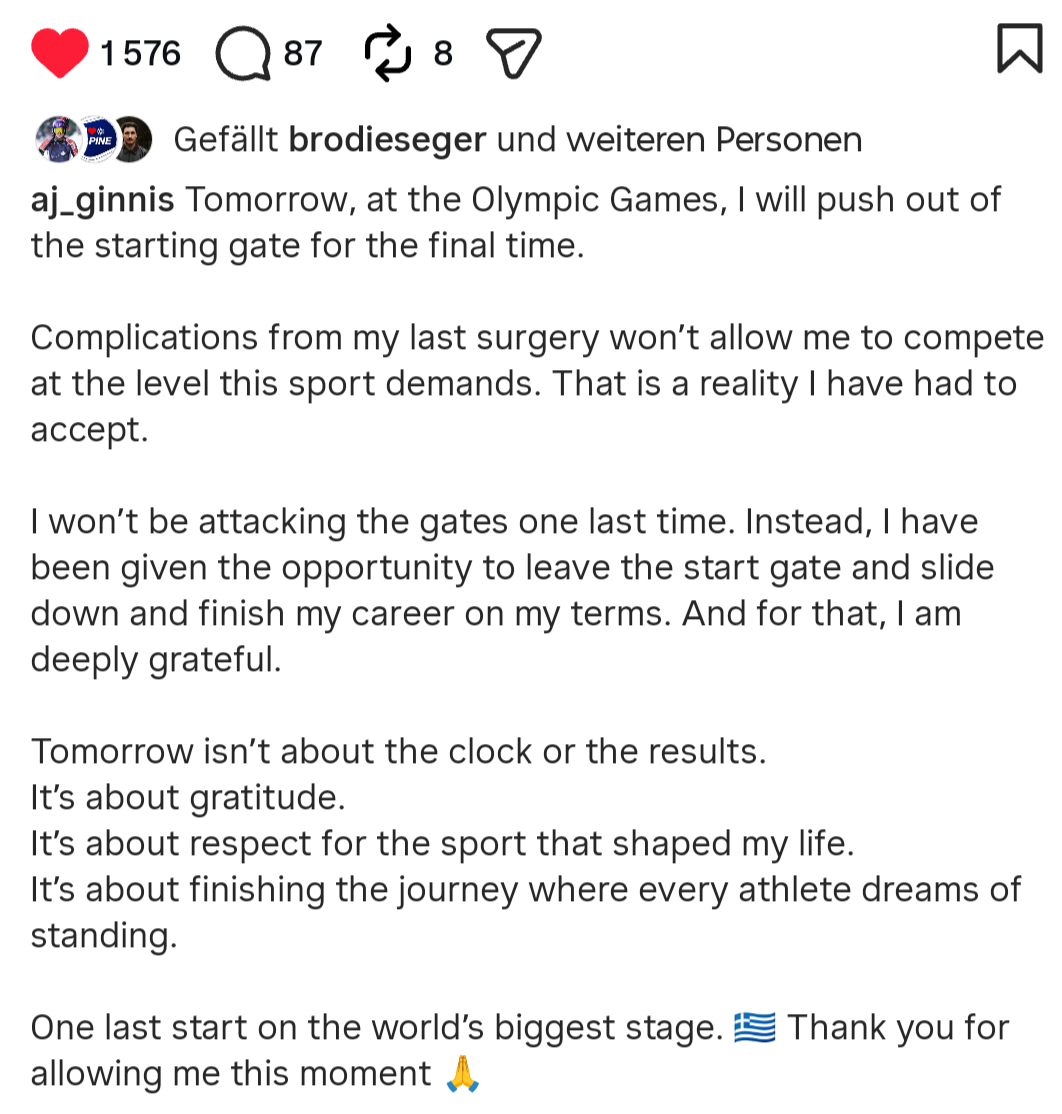Open the aj_ginnis profile username
Screen dimensions: 1062x1114
103,199
